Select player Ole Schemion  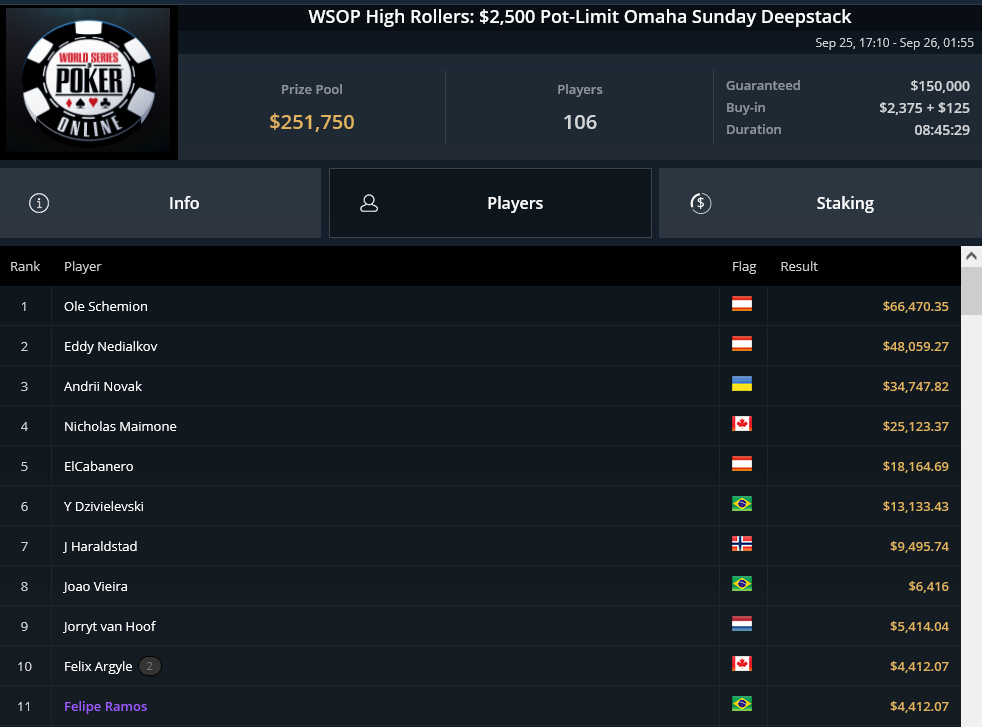click(106, 306)
